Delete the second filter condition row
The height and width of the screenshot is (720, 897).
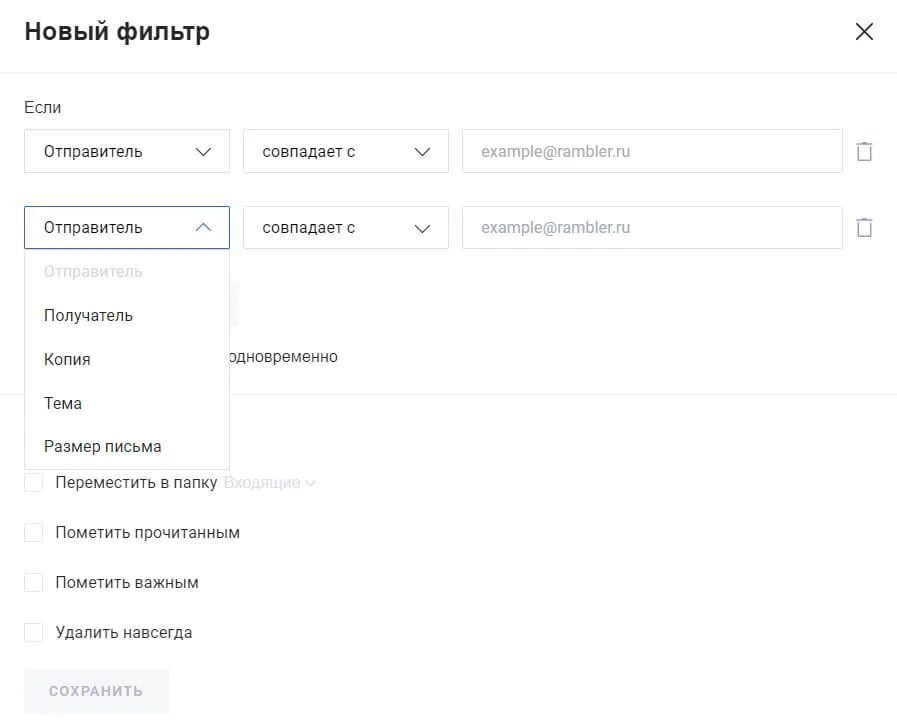pyautogui.click(x=864, y=228)
